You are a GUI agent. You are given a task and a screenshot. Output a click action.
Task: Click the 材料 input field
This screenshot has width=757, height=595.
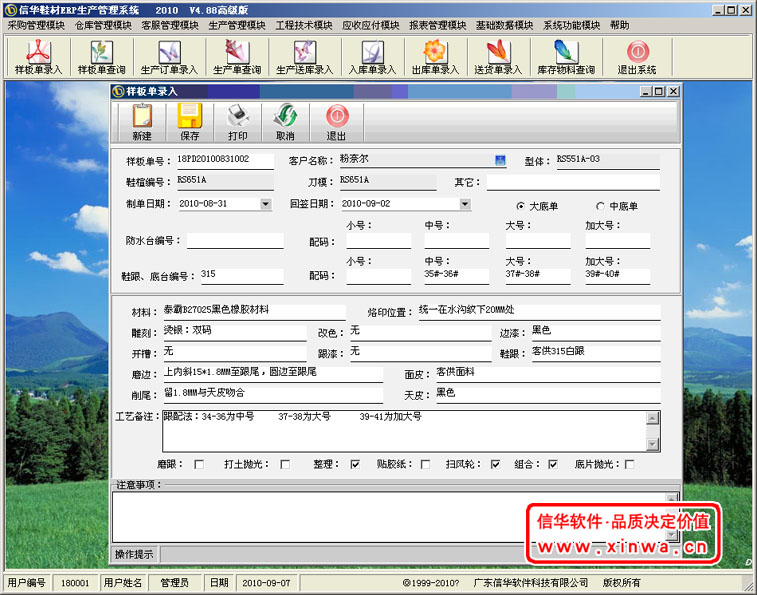tap(254, 312)
